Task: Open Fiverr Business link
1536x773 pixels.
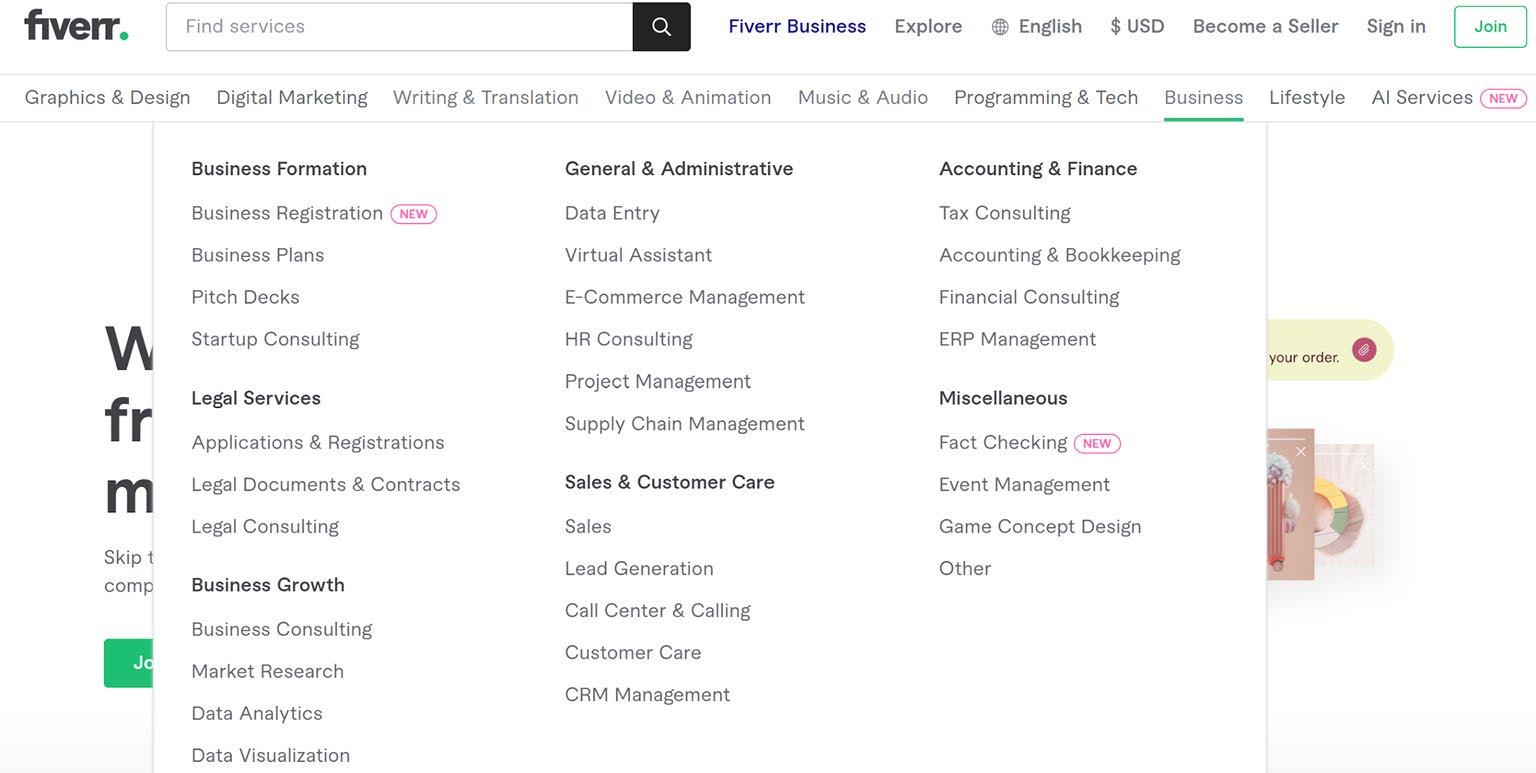Action: 797,27
